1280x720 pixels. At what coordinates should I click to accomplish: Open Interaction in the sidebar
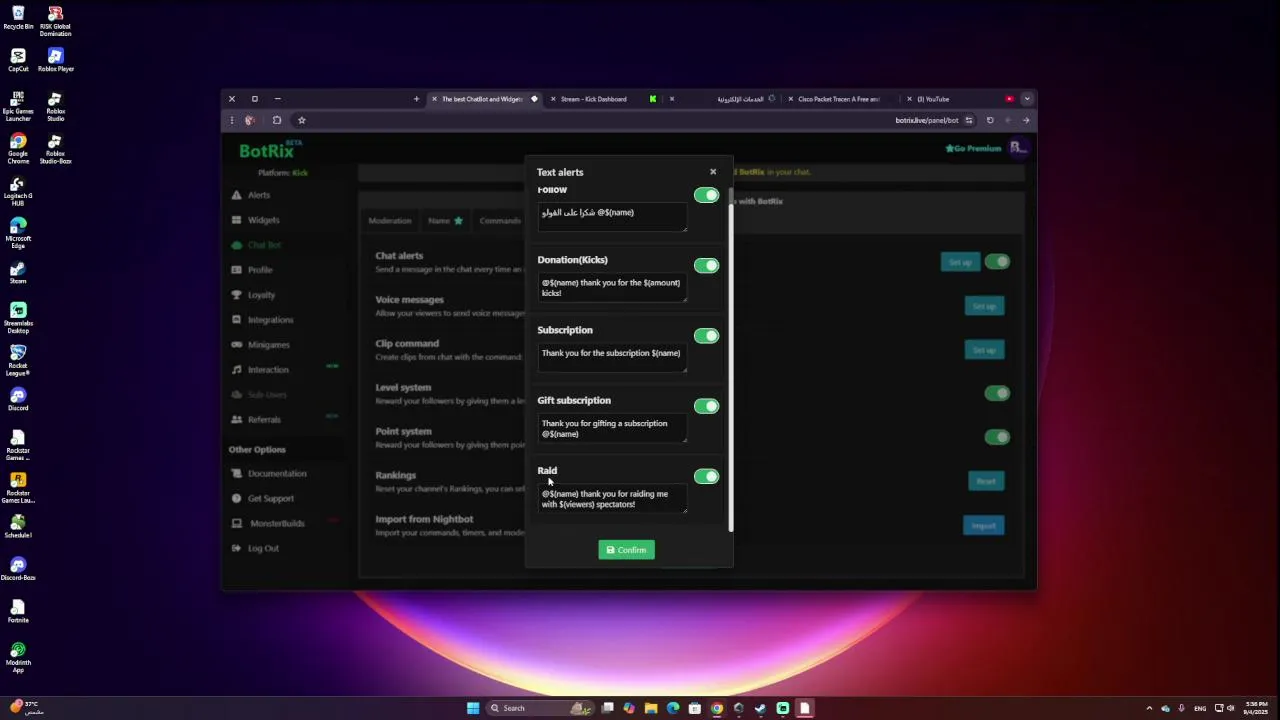coord(260,370)
